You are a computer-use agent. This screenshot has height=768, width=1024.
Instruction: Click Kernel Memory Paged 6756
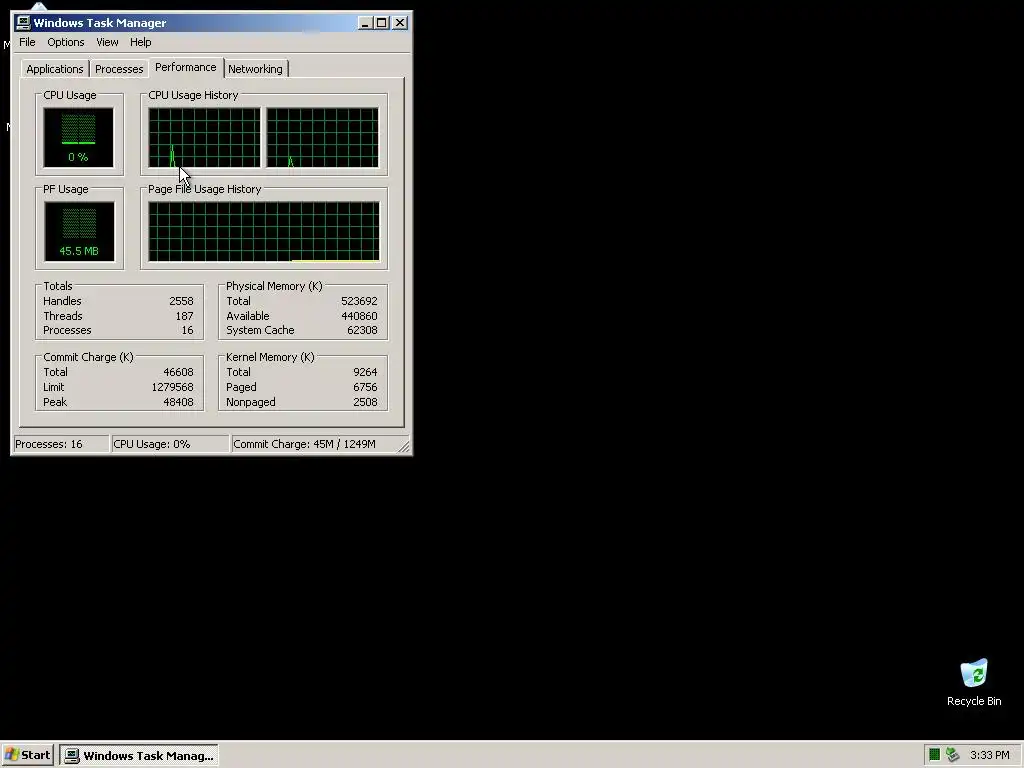pos(365,387)
